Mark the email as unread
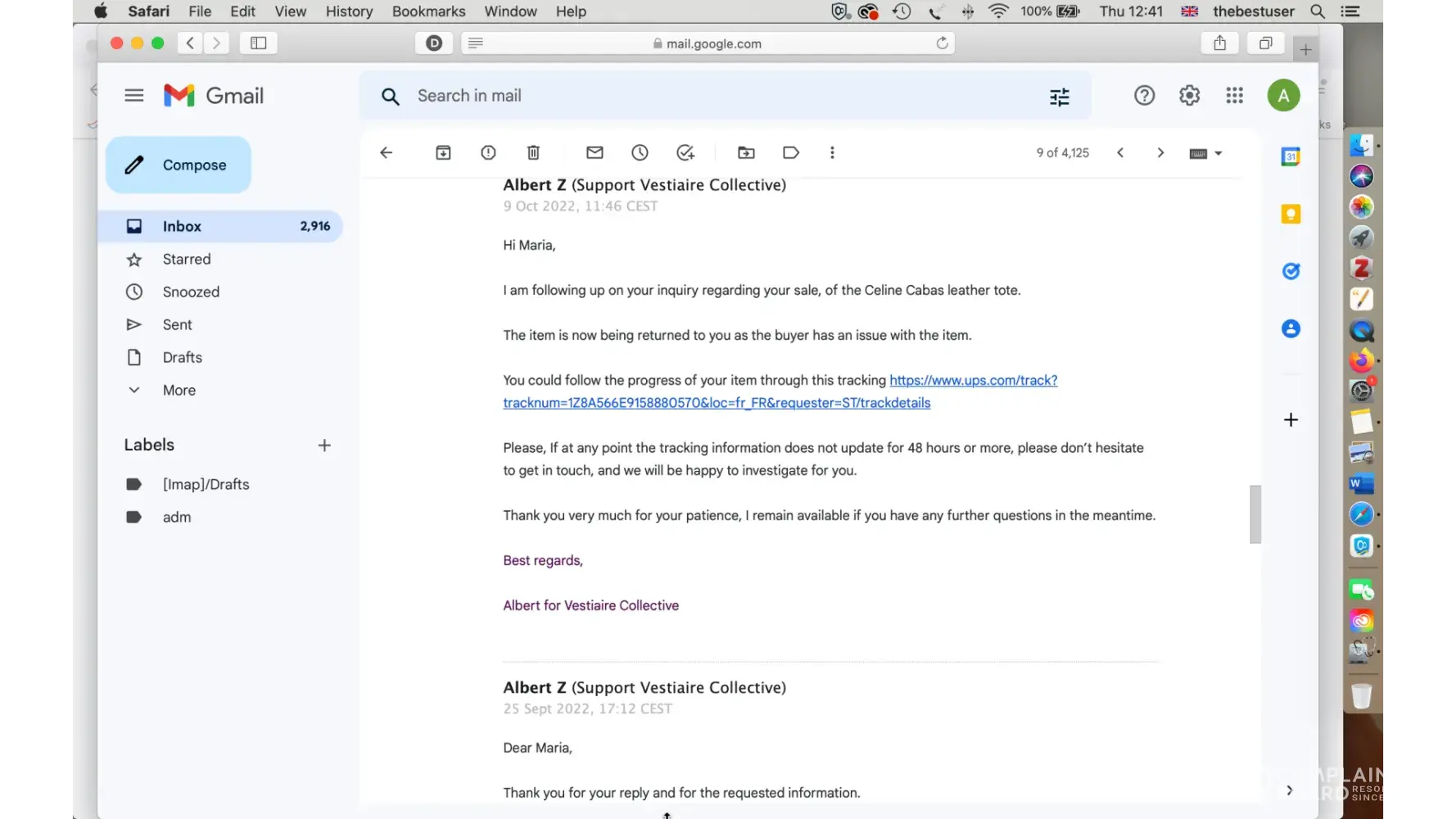The width and height of the screenshot is (1456, 819). pos(595,152)
